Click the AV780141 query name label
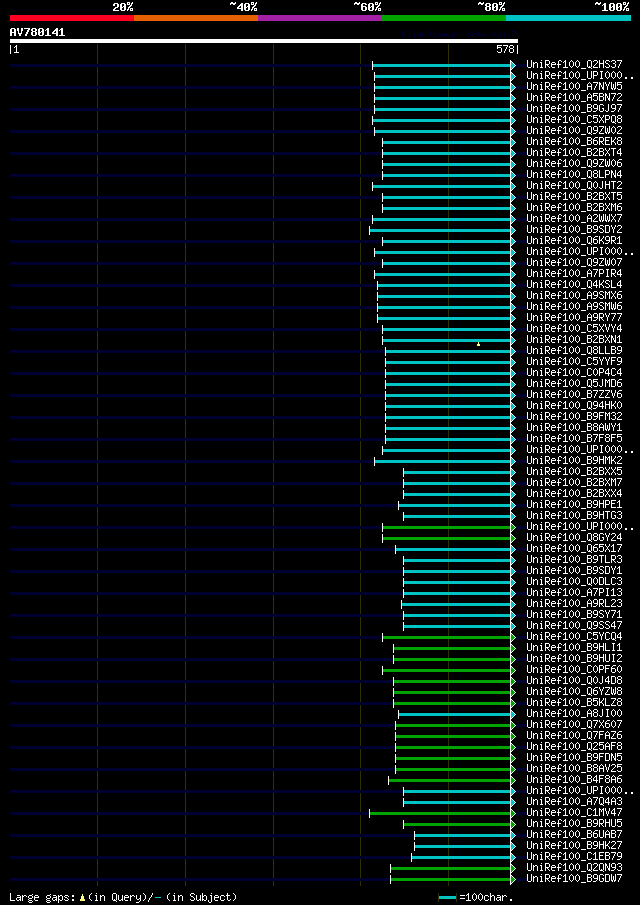The height and width of the screenshot is (905, 640). (x=38, y=33)
